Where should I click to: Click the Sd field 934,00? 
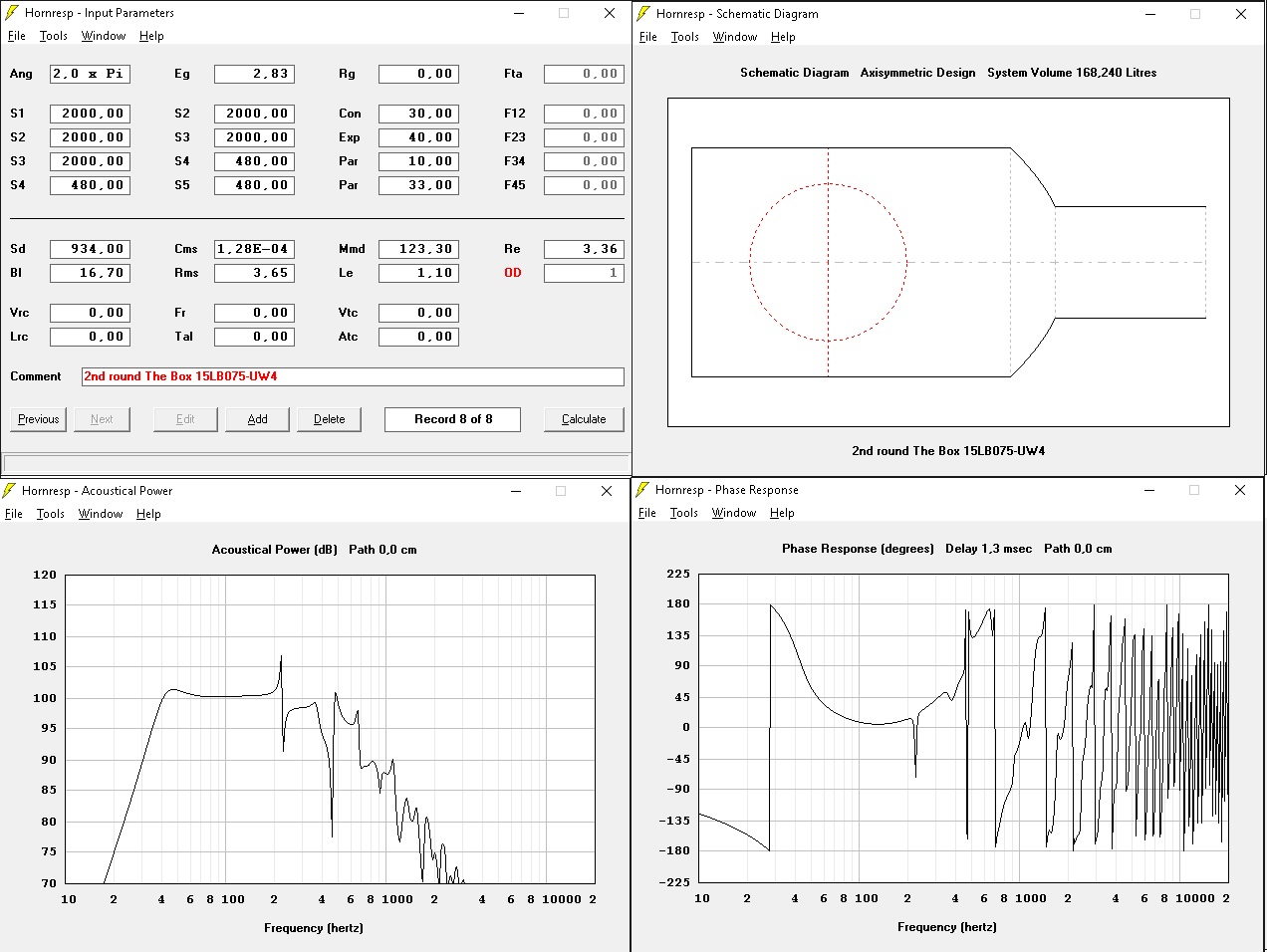[x=90, y=249]
